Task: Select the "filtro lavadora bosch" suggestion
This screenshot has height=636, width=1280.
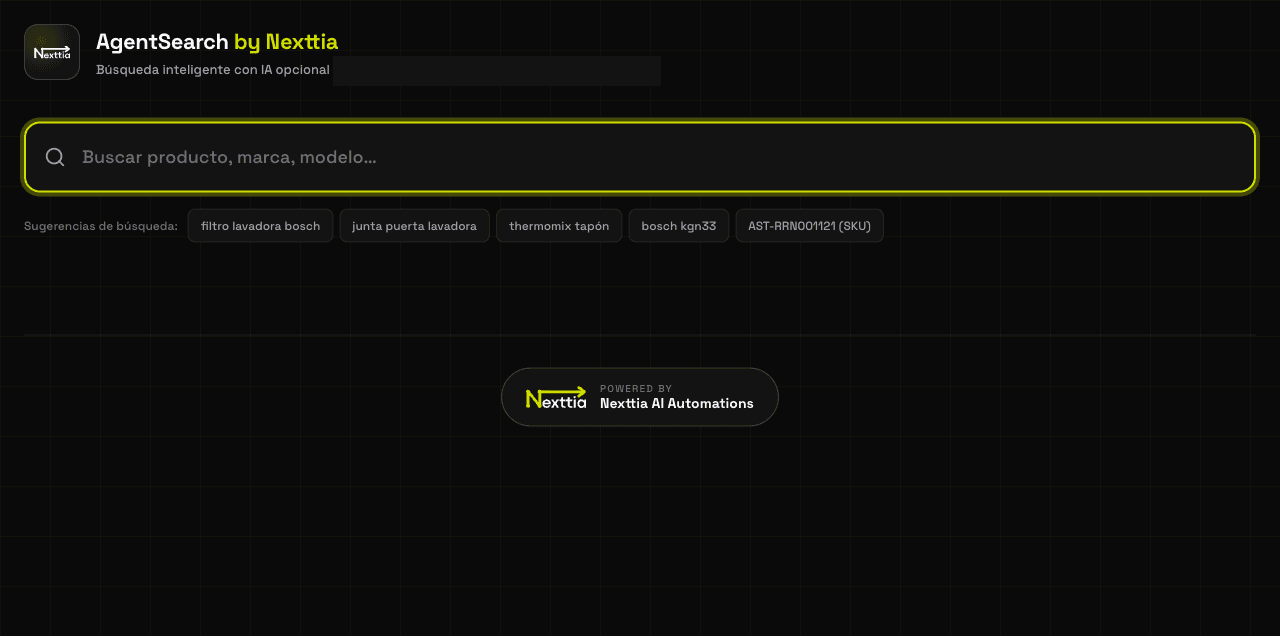Action: pos(260,226)
